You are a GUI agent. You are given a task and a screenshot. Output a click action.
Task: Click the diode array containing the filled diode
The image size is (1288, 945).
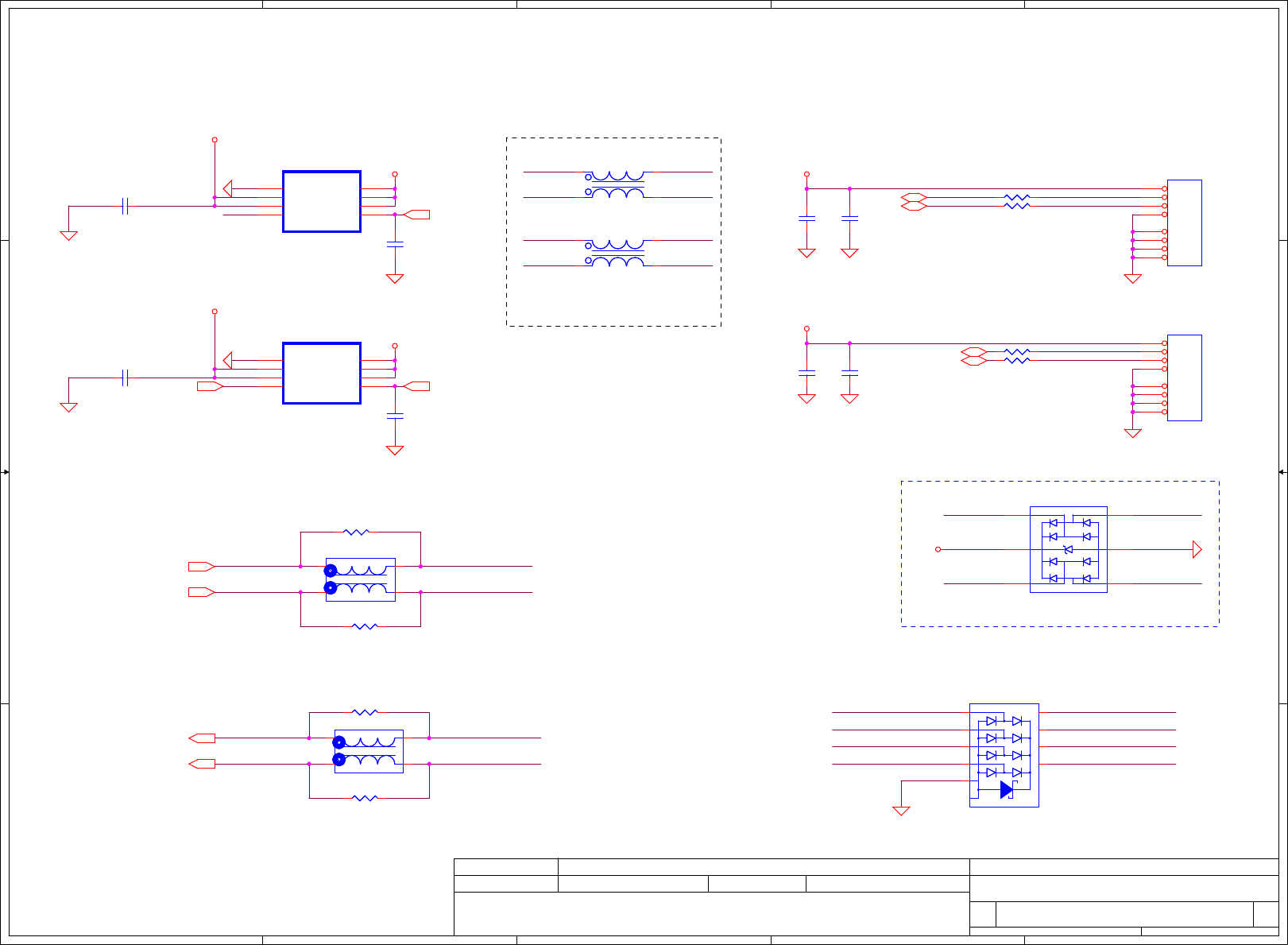[x=1004, y=755]
